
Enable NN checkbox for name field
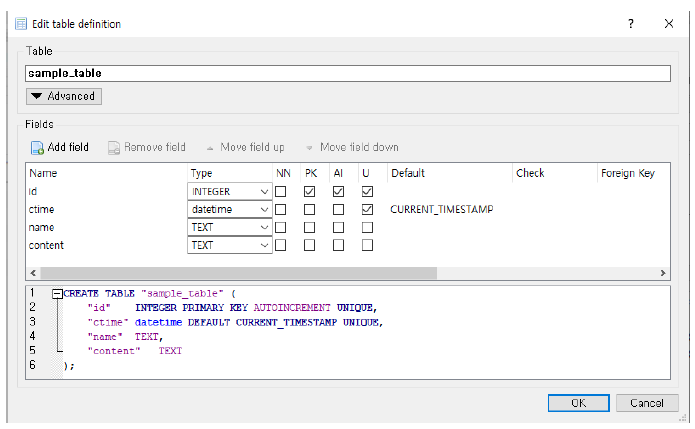point(281,227)
